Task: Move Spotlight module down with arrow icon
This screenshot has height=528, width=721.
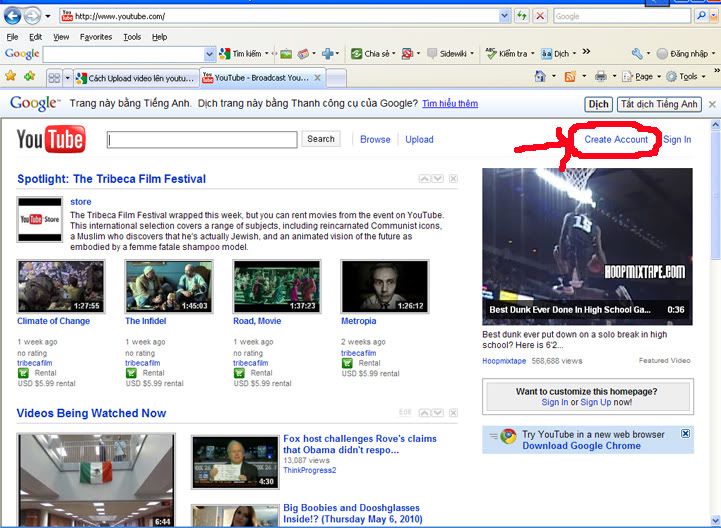Action: 438,178
